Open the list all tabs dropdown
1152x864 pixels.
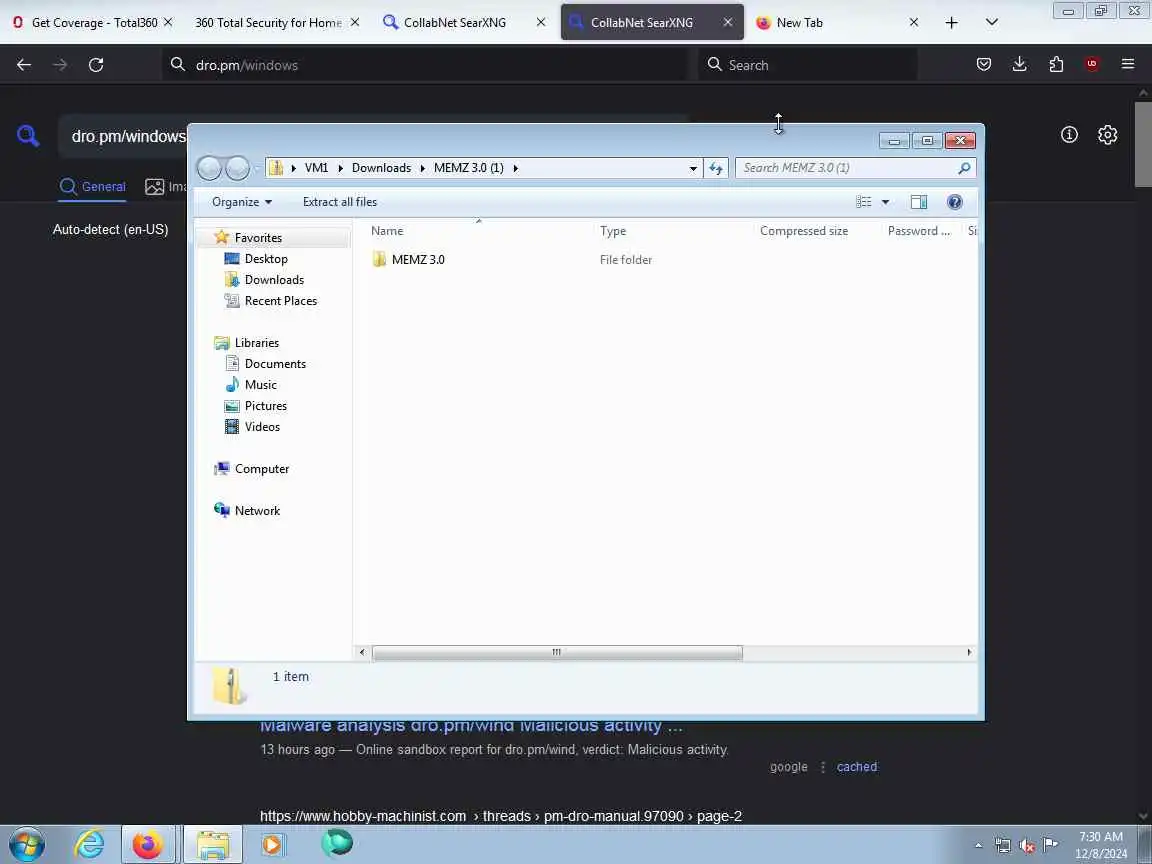[992, 23]
